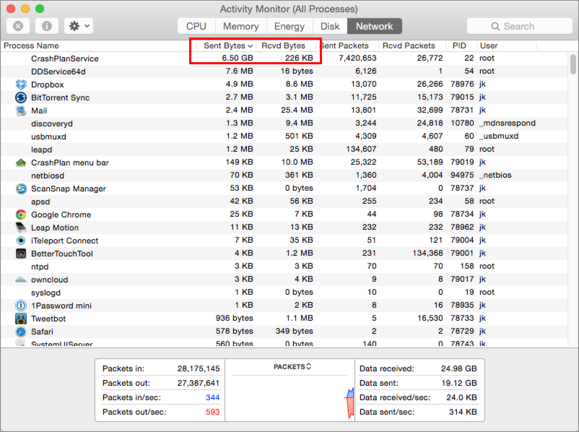Click the Data sent 19.12 GB value

tap(459, 383)
